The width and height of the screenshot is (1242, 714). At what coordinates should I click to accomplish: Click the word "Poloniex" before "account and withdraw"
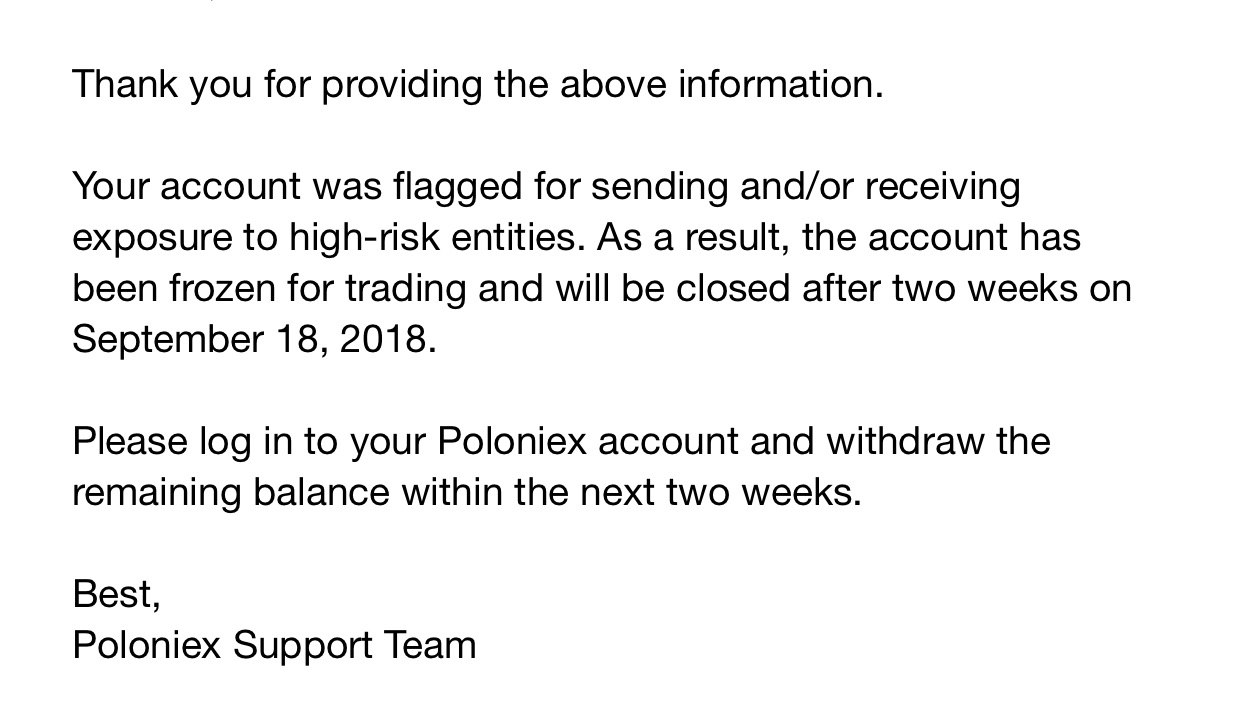[x=512, y=441]
